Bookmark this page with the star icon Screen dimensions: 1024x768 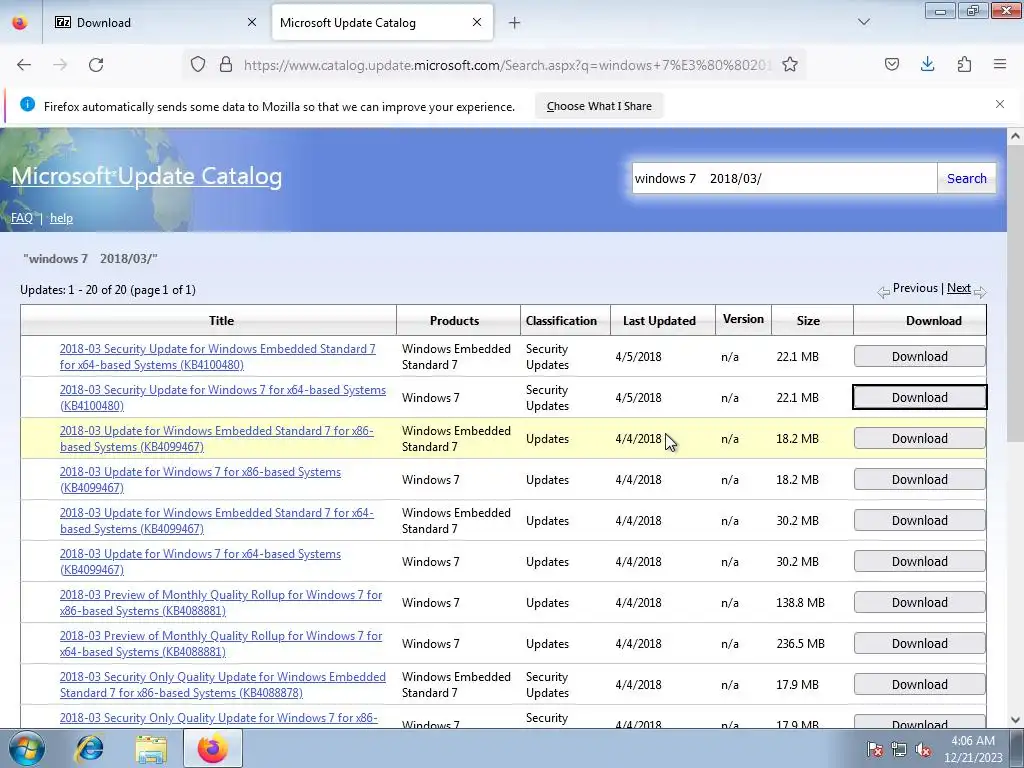[x=790, y=65]
